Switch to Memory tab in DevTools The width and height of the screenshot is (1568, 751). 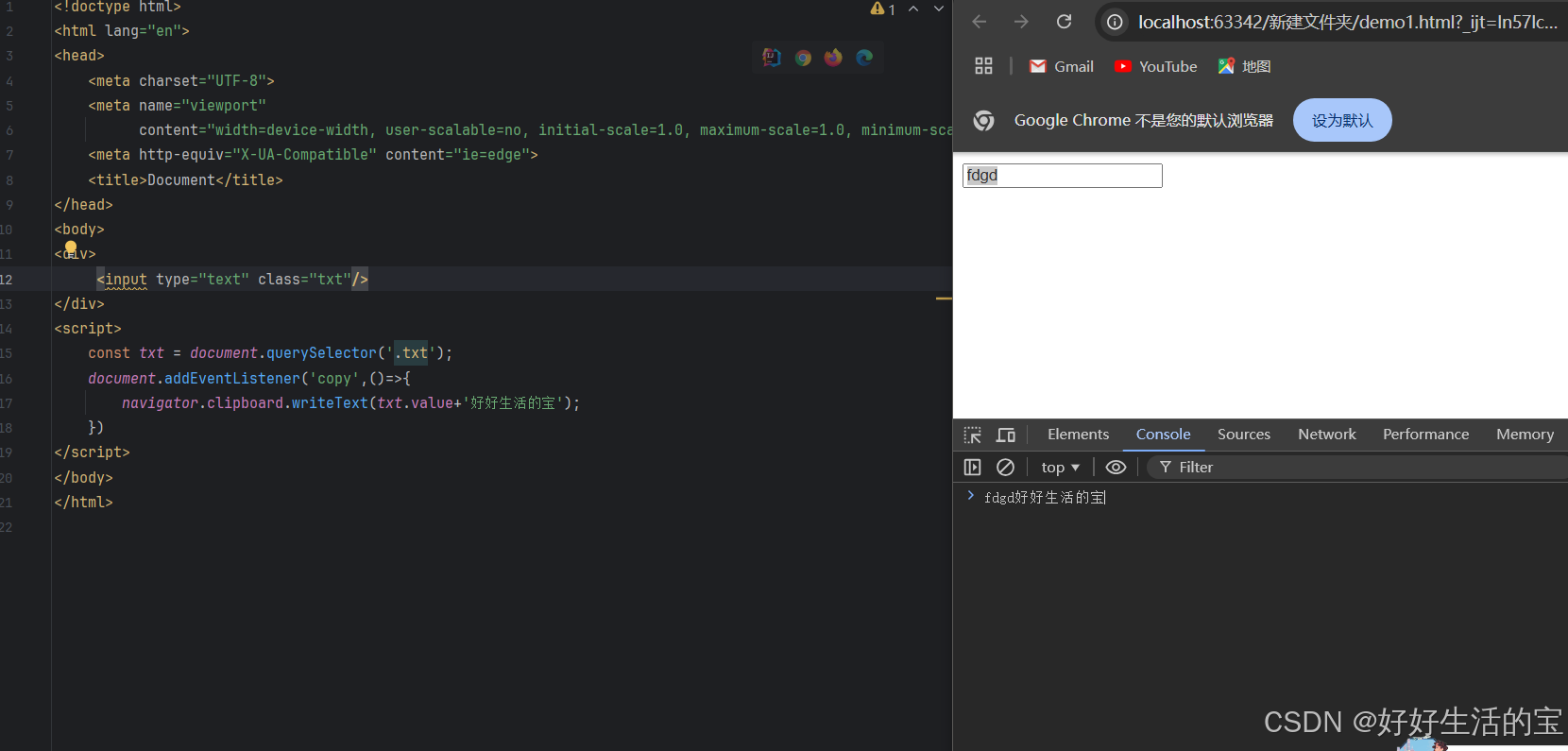pos(1525,435)
